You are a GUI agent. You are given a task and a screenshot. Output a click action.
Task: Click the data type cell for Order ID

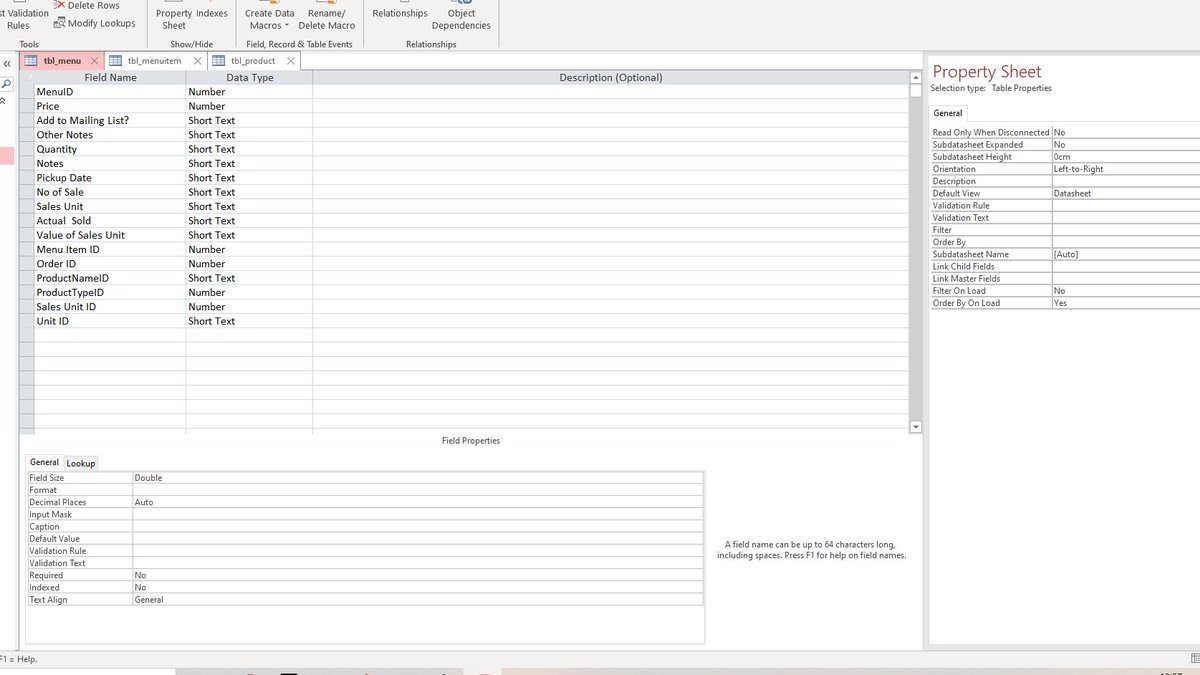click(x=249, y=264)
